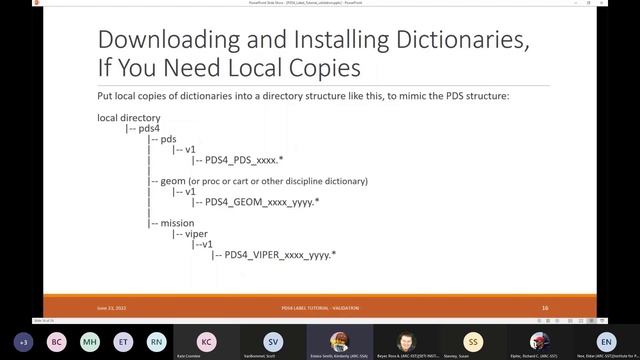
Task: Click the date text in the orange footer
Action: (x=111, y=308)
